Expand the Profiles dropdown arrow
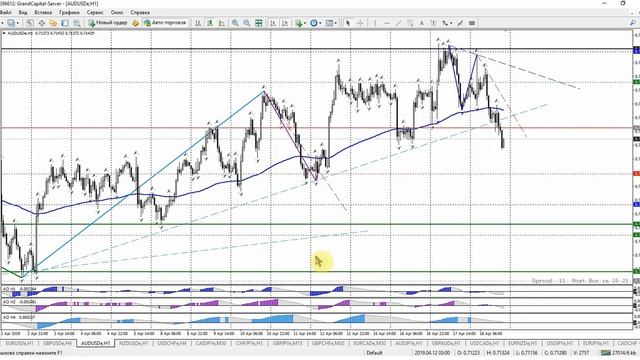640x360 pixels. pyautogui.click(x=18, y=23)
